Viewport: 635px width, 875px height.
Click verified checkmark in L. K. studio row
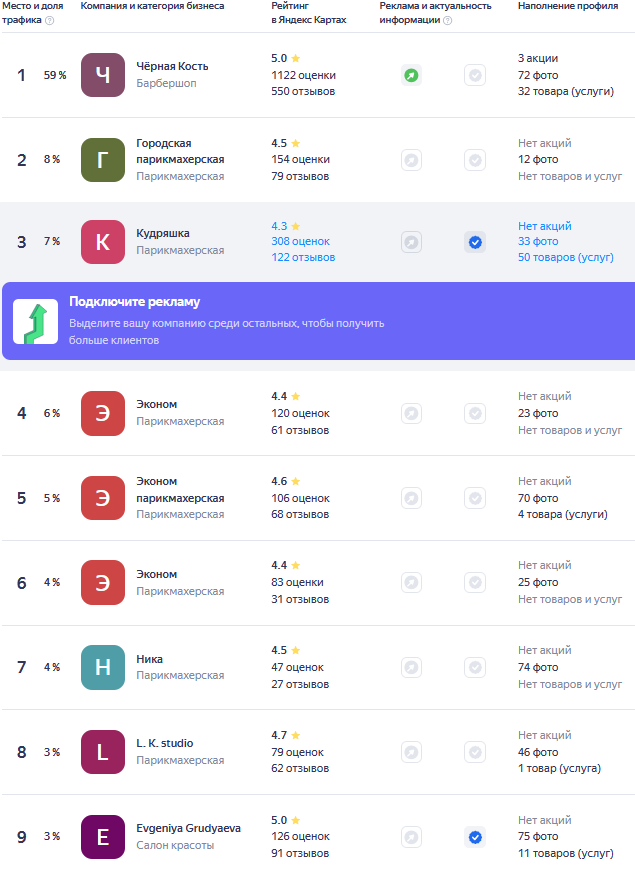[x=475, y=752]
